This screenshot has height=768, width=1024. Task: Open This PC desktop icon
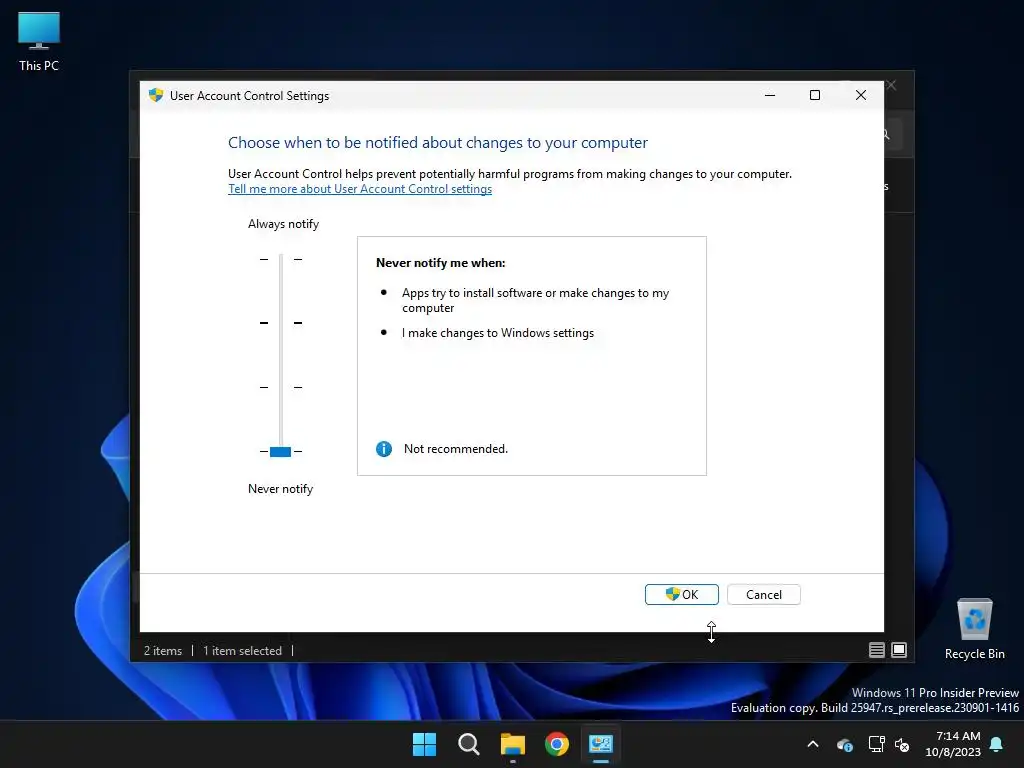pyautogui.click(x=39, y=41)
